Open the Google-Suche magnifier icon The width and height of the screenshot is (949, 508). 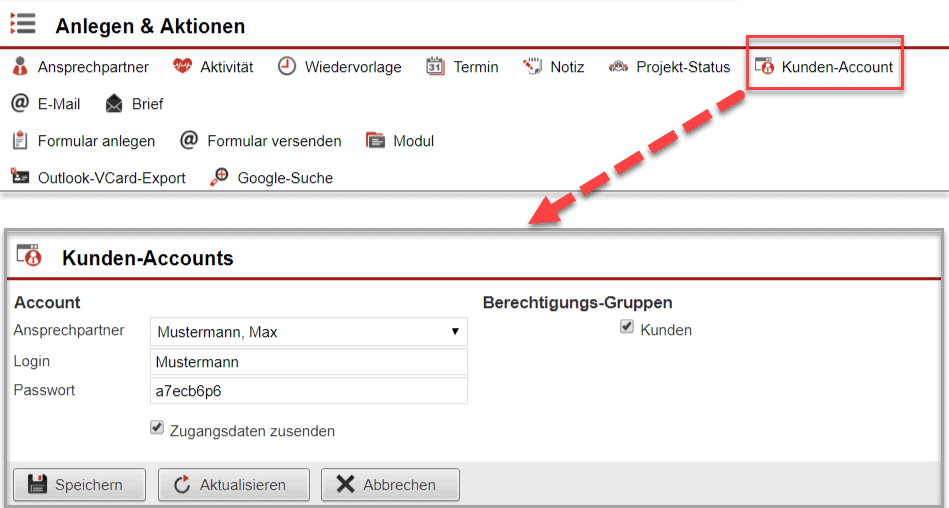(219, 178)
